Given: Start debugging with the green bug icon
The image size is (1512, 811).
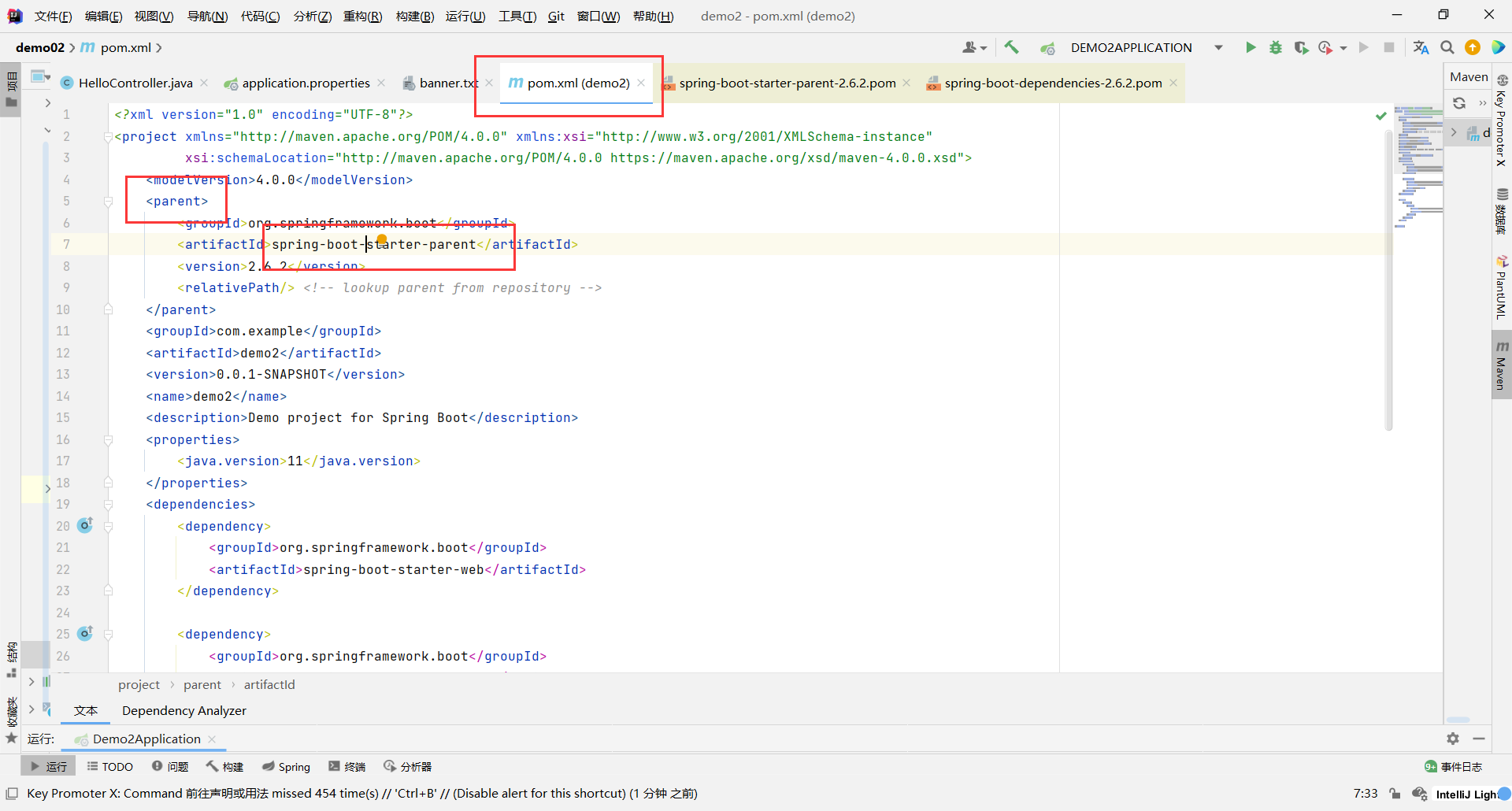Looking at the screenshot, I should click(x=1276, y=47).
